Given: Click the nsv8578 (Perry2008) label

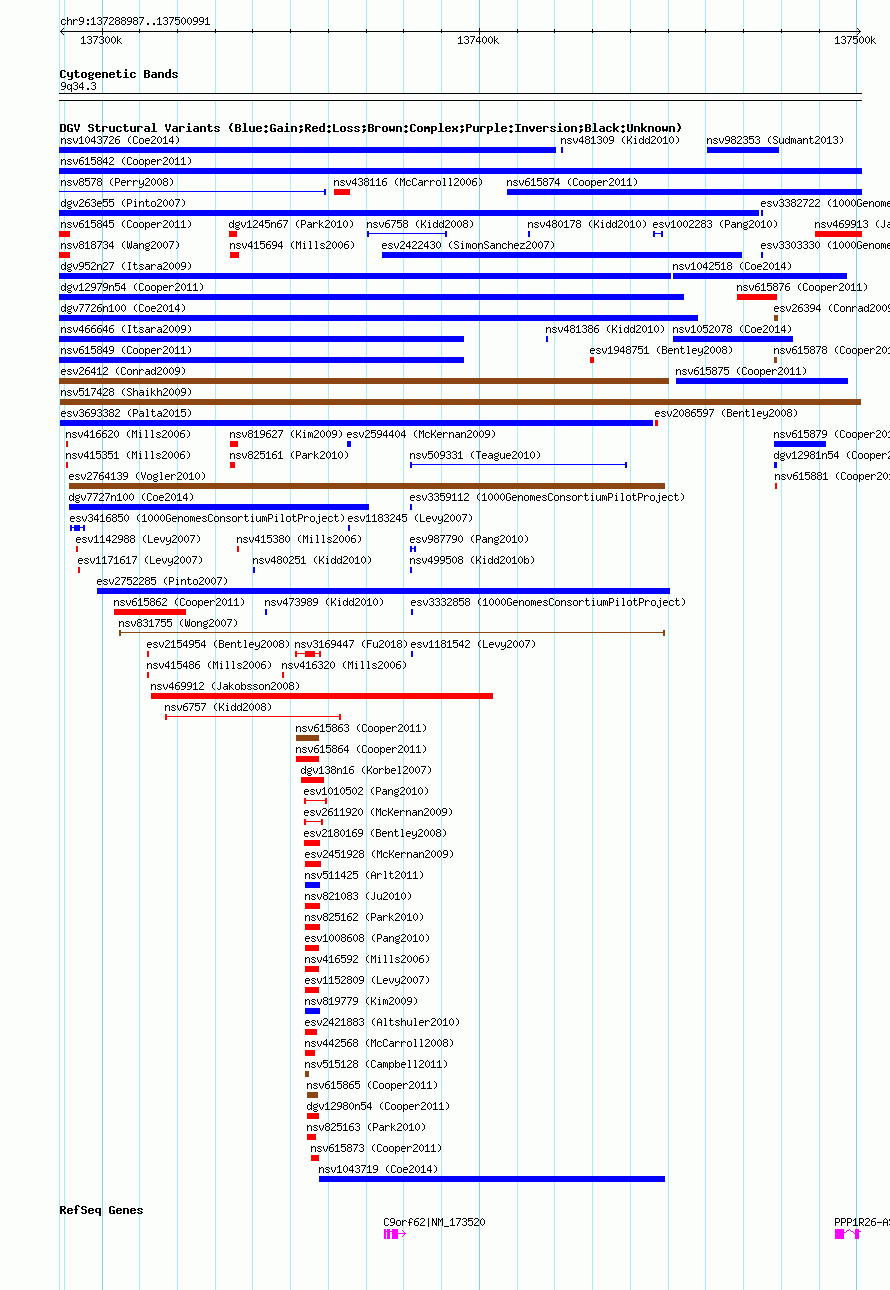Looking at the screenshot, I should point(116,182).
